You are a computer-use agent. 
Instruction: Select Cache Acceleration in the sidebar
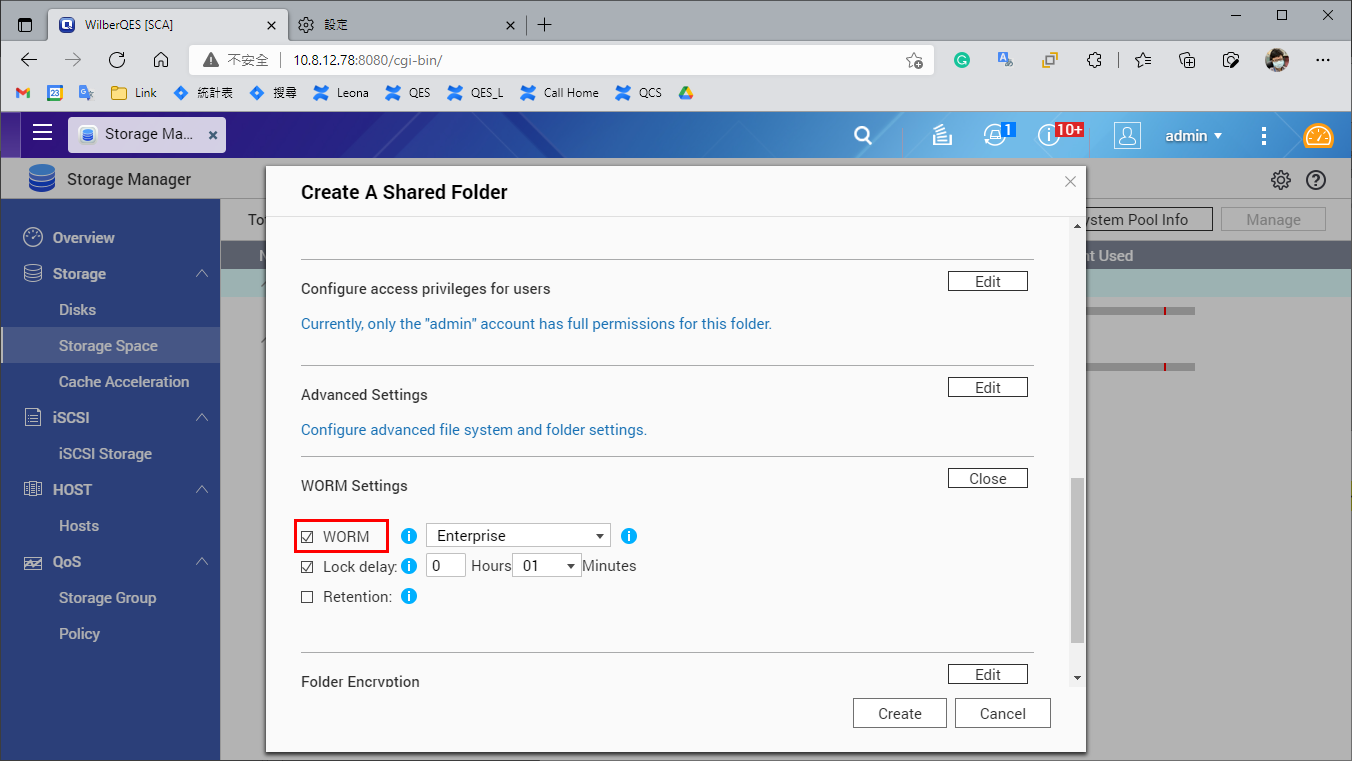123,382
